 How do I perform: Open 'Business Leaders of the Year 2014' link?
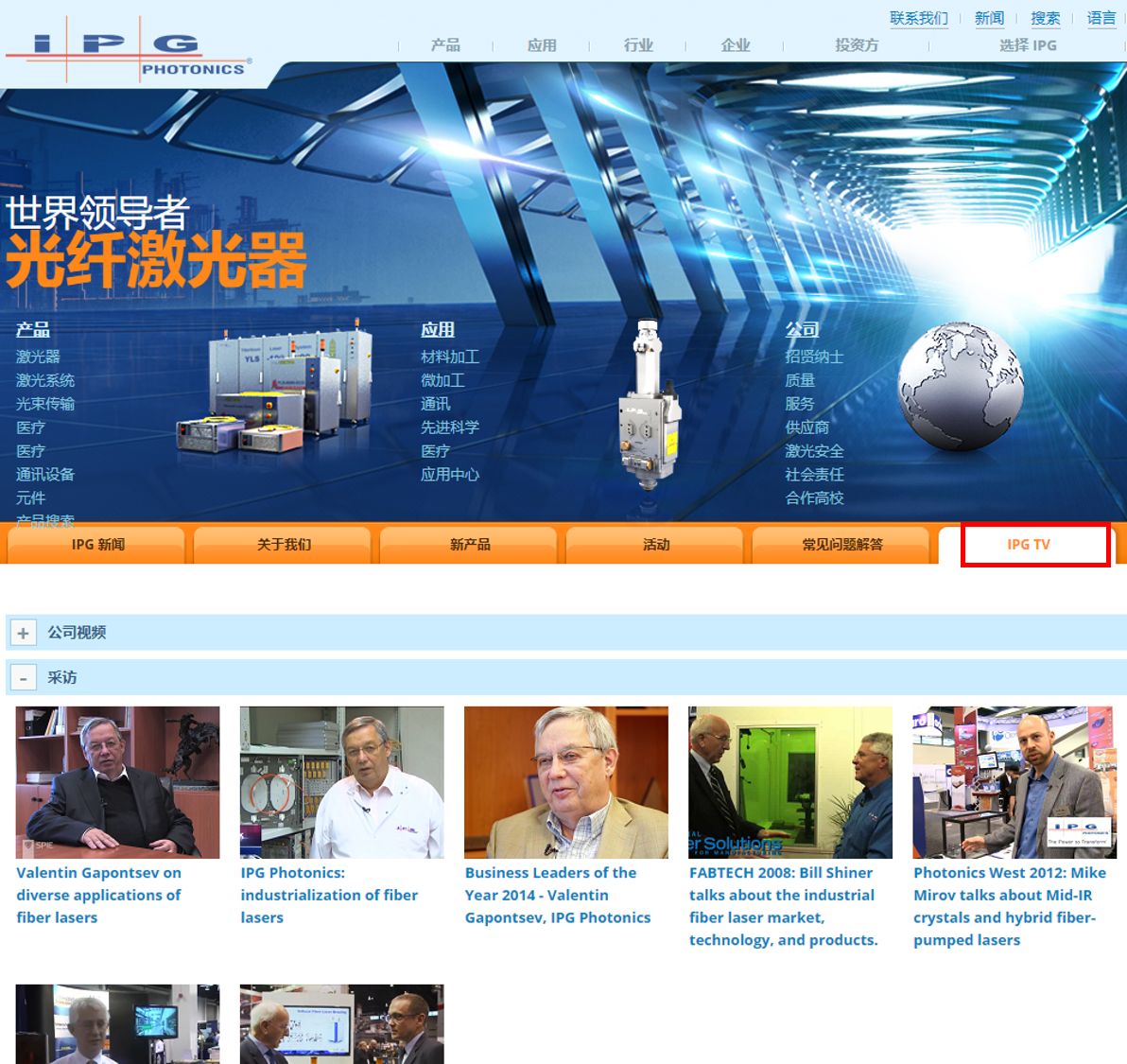(558, 895)
